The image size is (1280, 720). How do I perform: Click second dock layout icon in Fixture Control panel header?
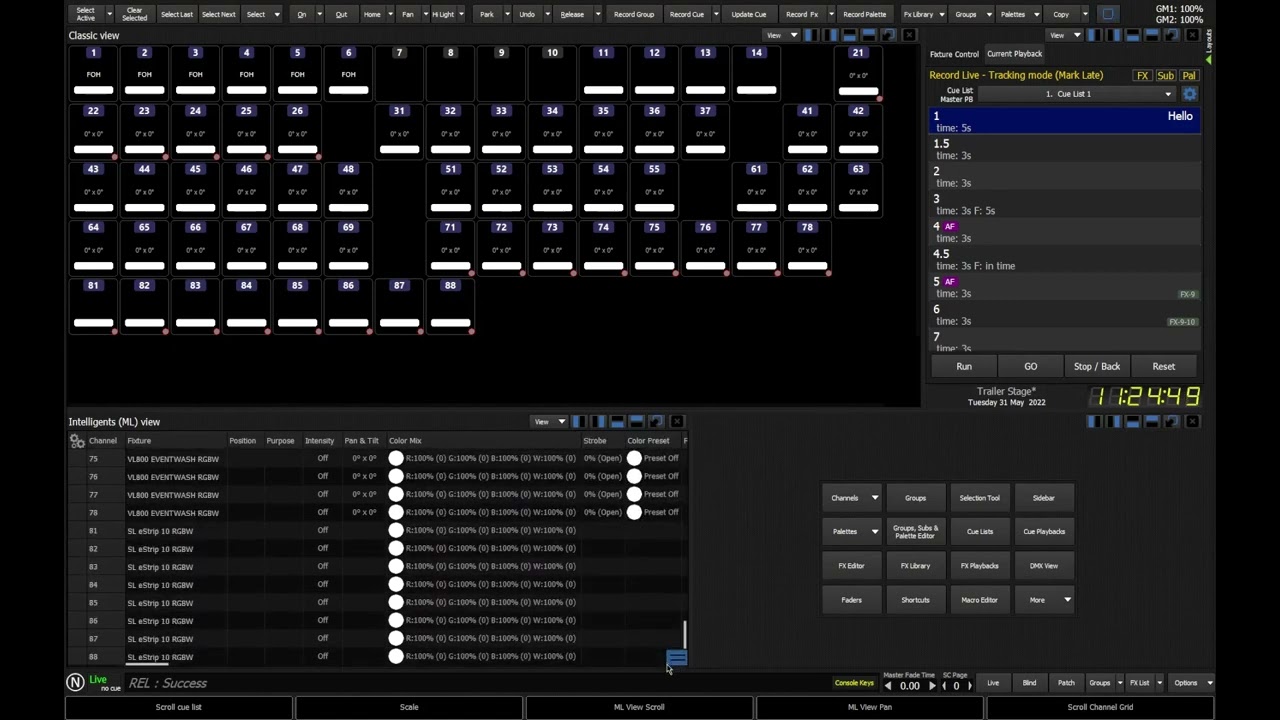click(x=1113, y=35)
